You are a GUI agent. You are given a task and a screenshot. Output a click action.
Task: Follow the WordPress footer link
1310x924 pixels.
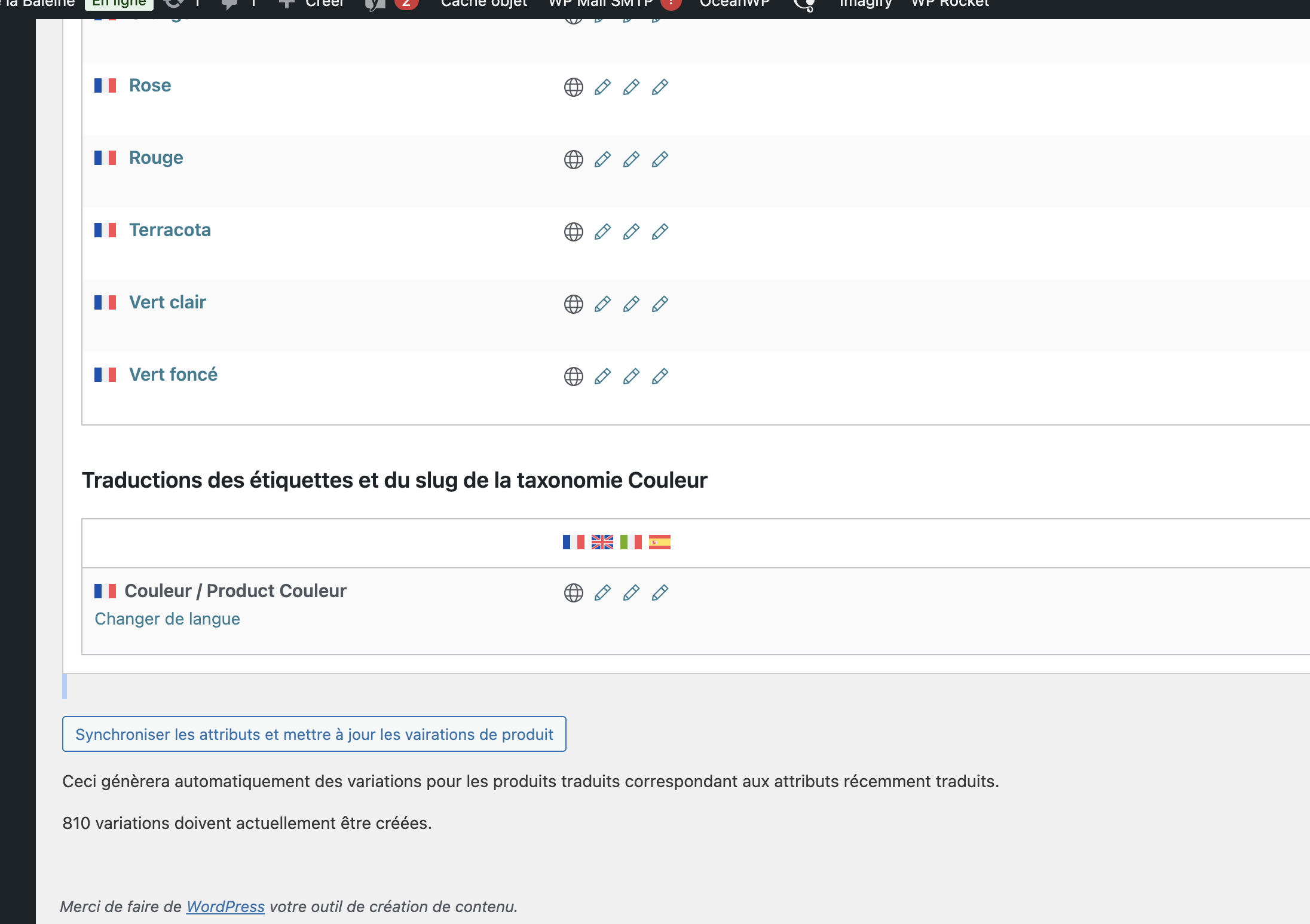click(225, 907)
